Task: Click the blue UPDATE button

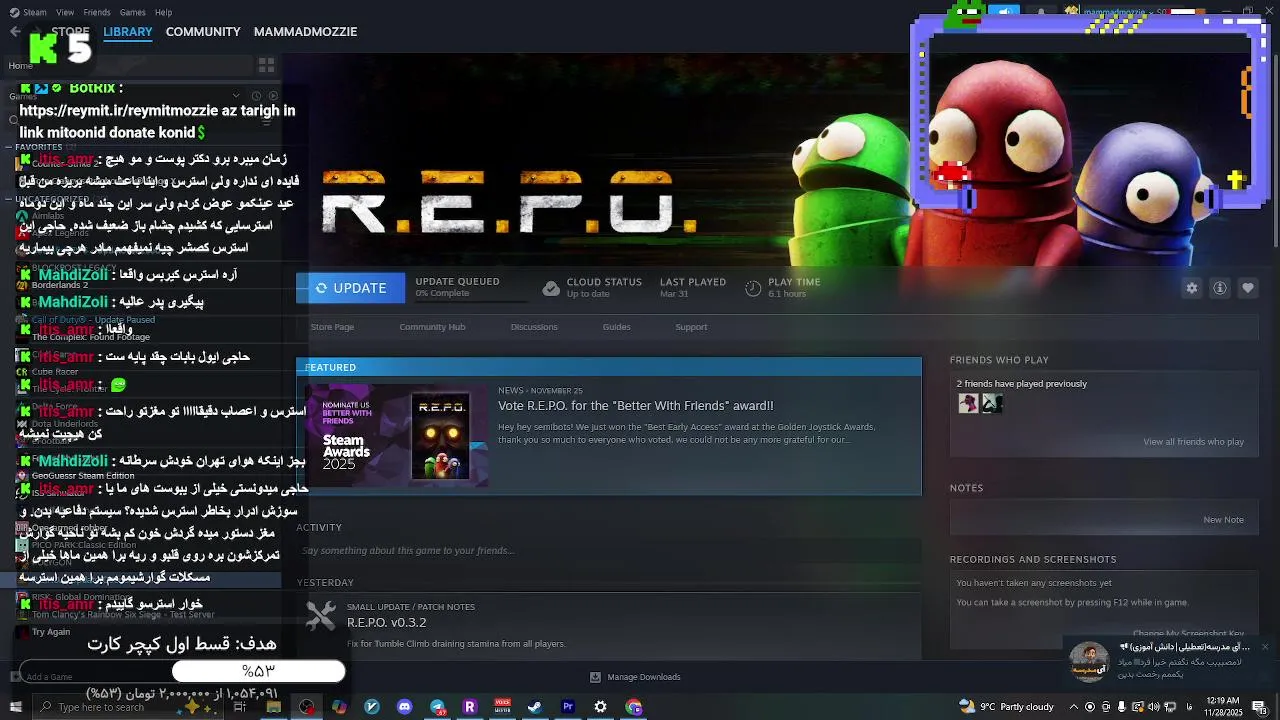Action: click(350, 288)
